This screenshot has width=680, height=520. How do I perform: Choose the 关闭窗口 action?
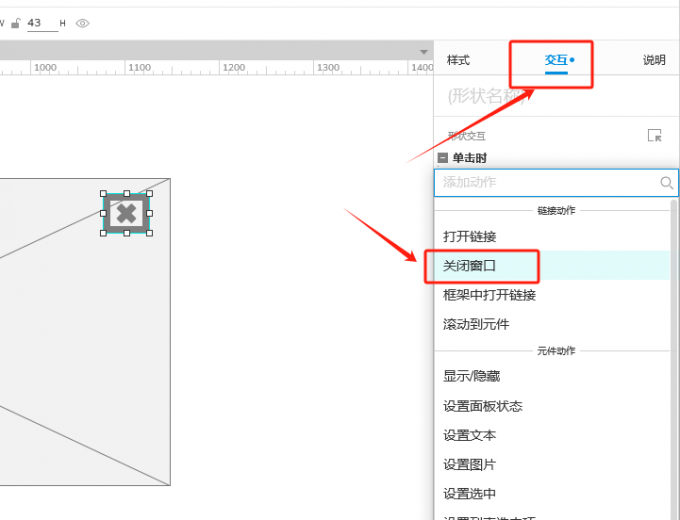pos(552,265)
